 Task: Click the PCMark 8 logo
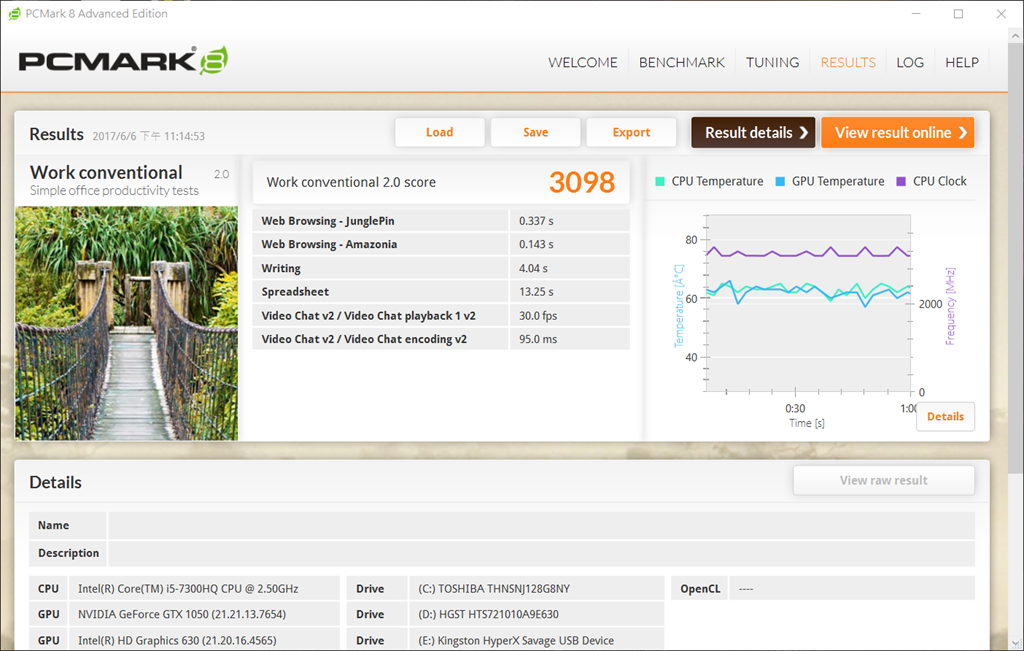click(x=123, y=61)
